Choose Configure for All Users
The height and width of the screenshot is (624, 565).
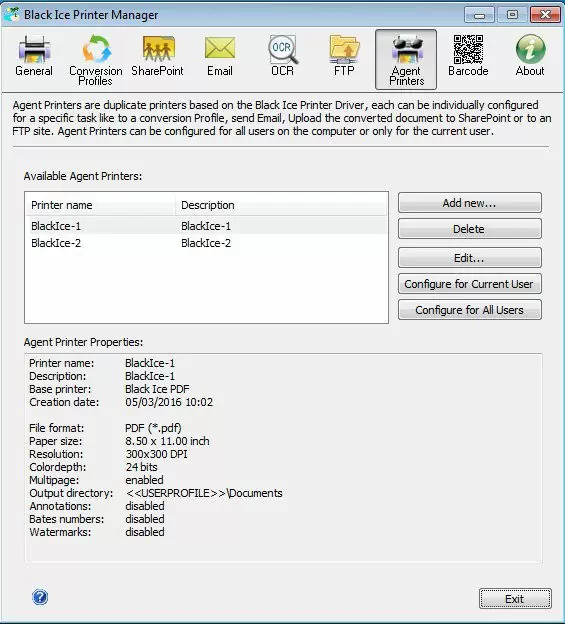click(x=470, y=310)
